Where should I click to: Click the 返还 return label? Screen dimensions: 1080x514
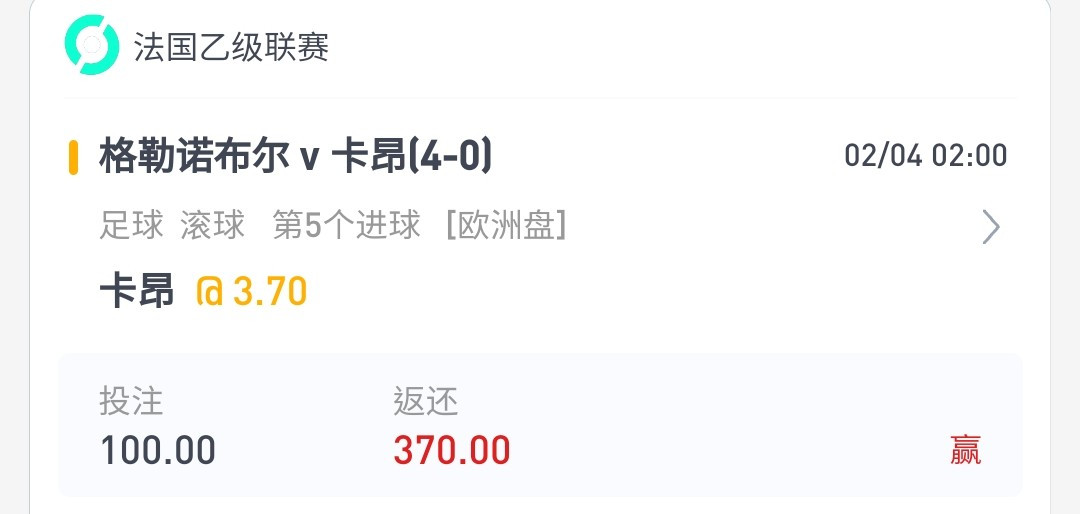click(426, 401)
